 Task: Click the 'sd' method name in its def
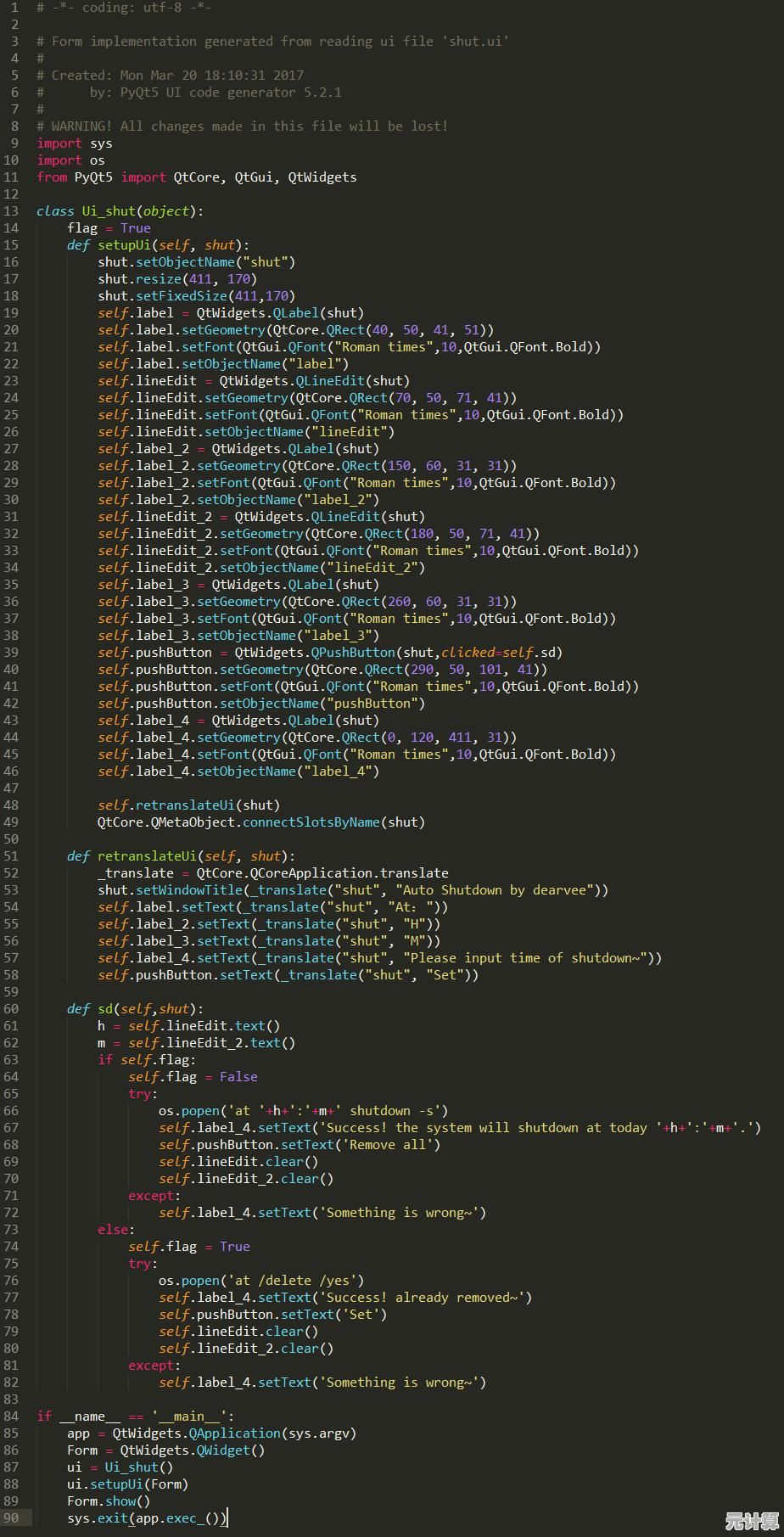coord(104,1009)
